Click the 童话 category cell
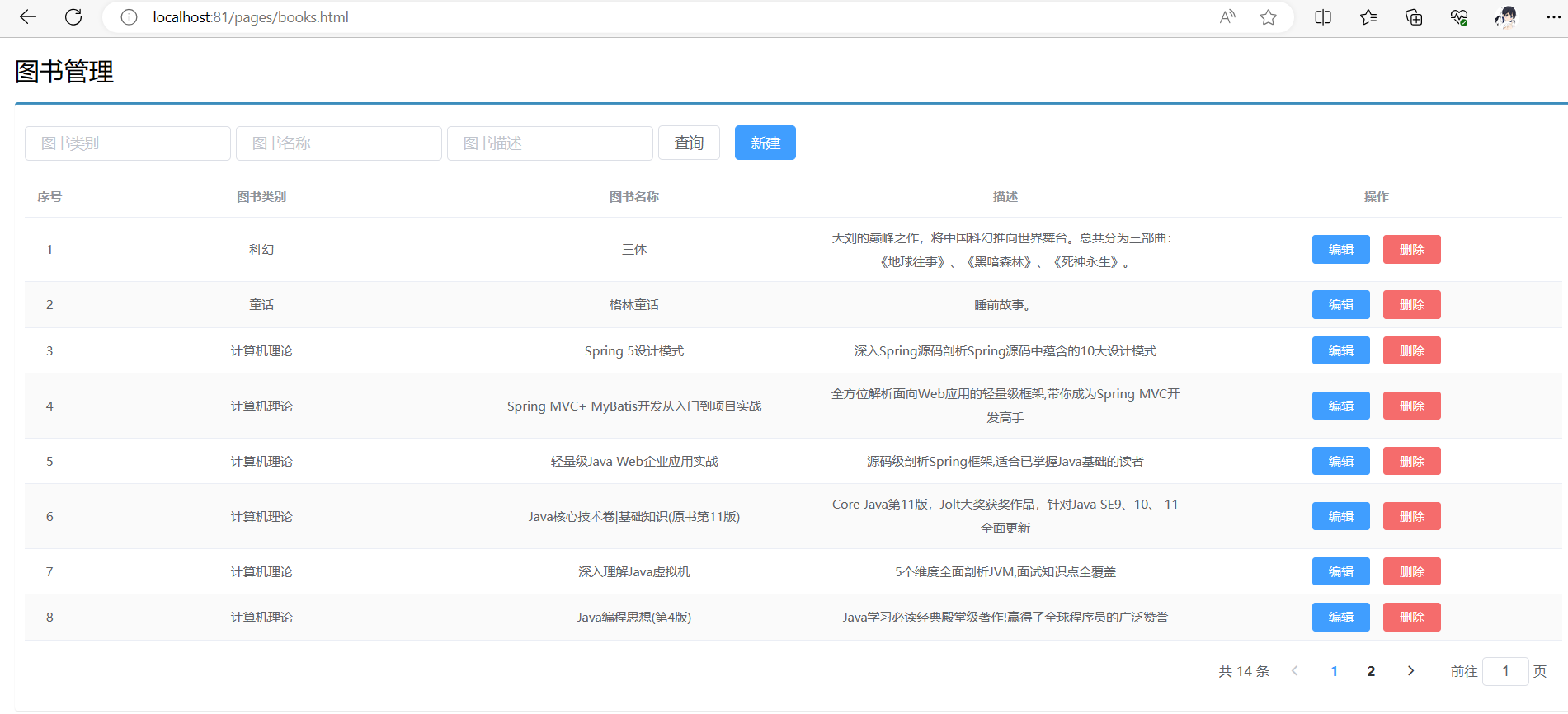1568x714 pixels. [x=261, y=305]
